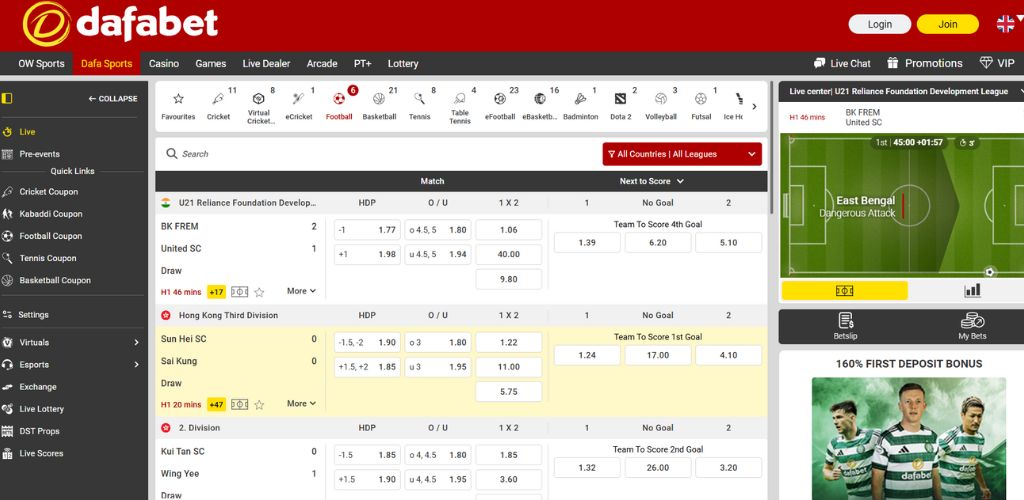Click the Login button
Viewport: 1024px width, 500px height.
pyautogui.click(x=880, y=24)
